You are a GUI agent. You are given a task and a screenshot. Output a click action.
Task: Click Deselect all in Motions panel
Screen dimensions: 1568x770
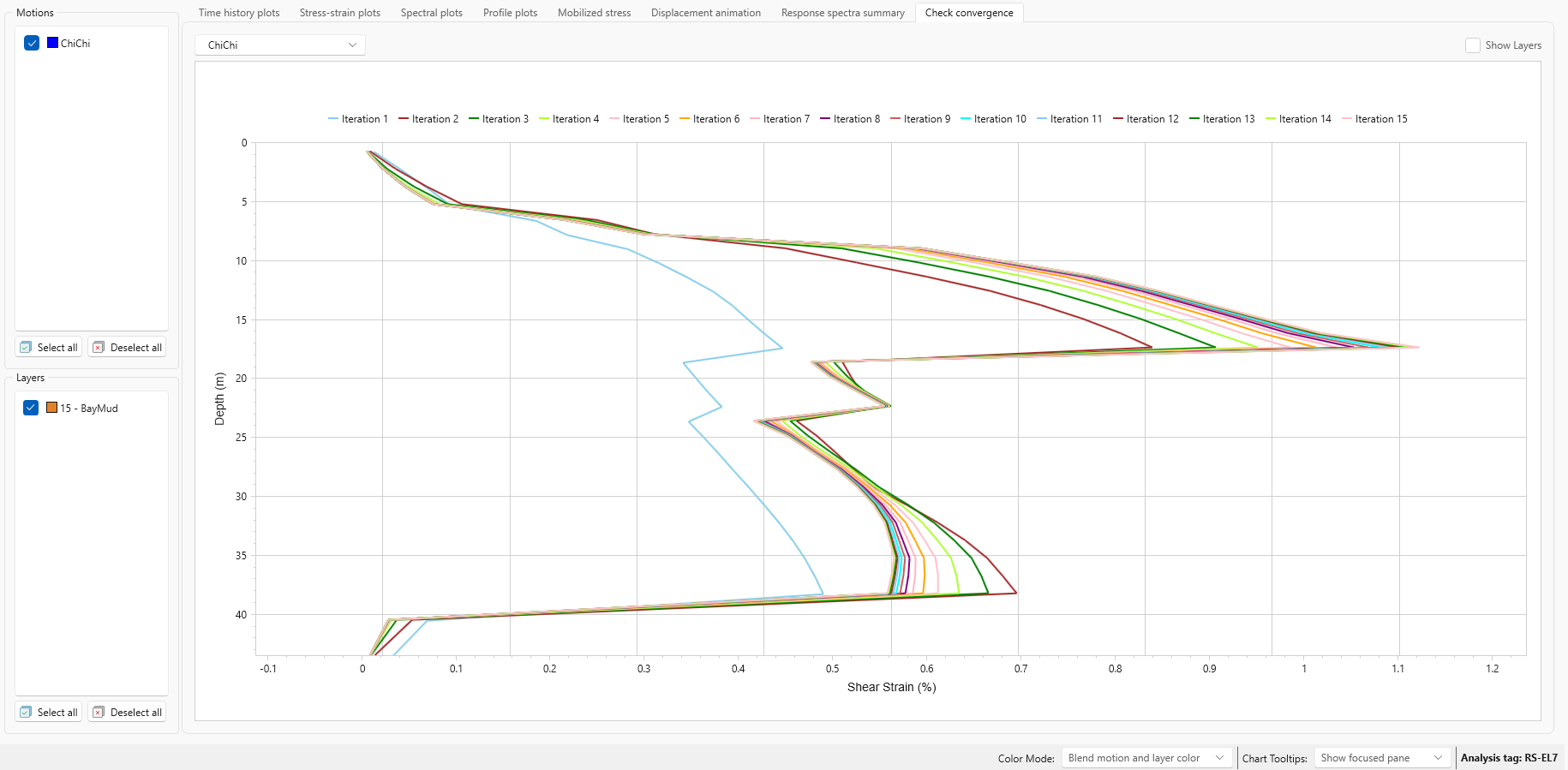click(x=127, y=347)
